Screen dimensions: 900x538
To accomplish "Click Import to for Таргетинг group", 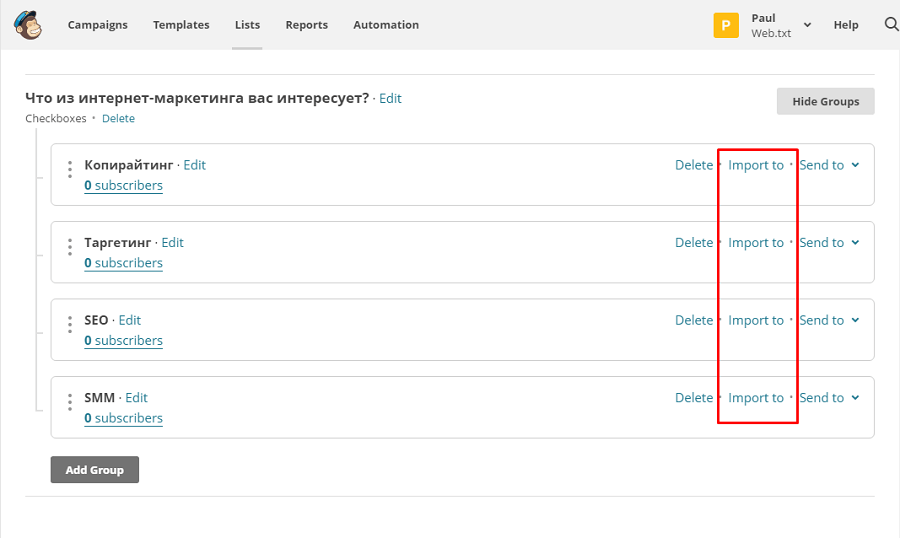I will point(756,243).
